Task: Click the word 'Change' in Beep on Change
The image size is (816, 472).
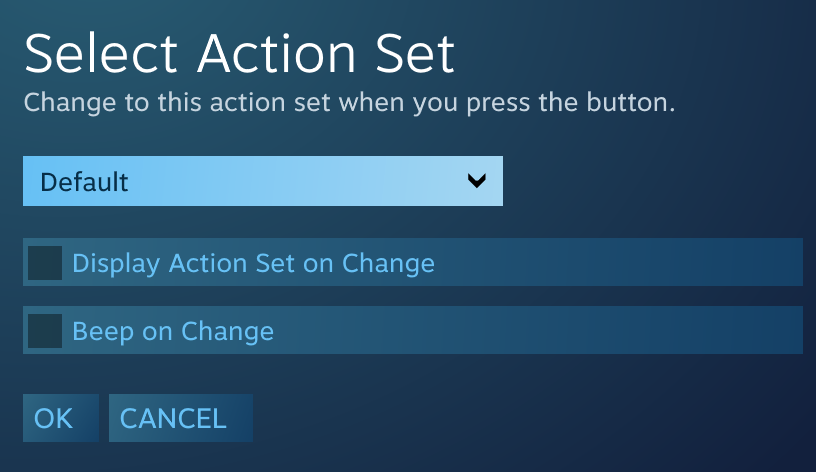Action: (227, 331)
